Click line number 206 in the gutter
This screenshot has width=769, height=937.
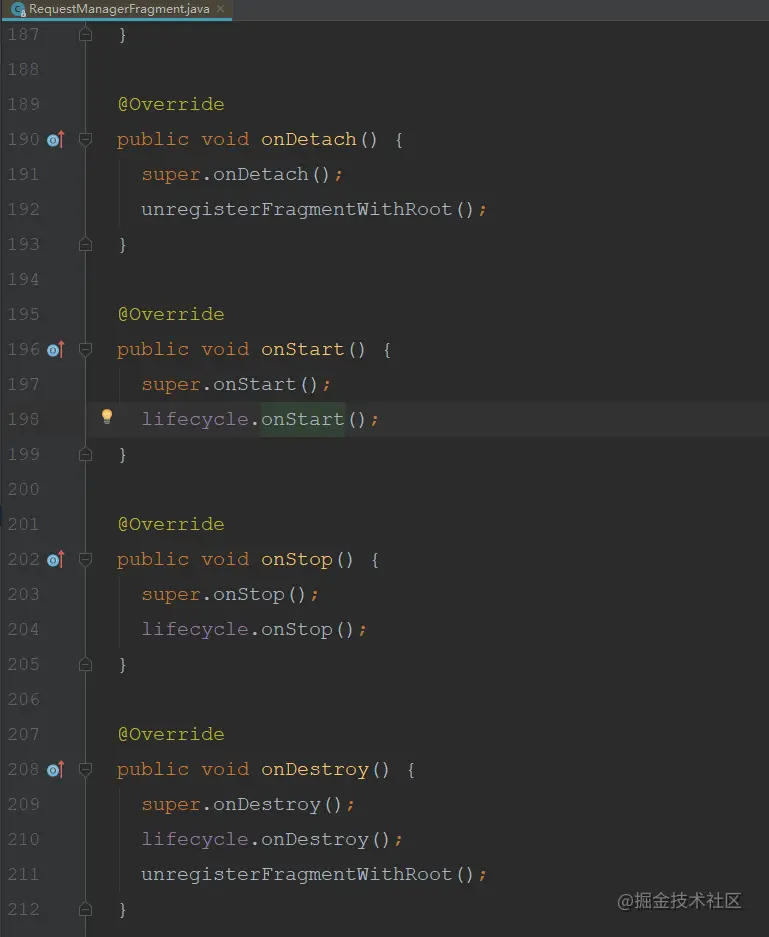(x=23, y=699)
